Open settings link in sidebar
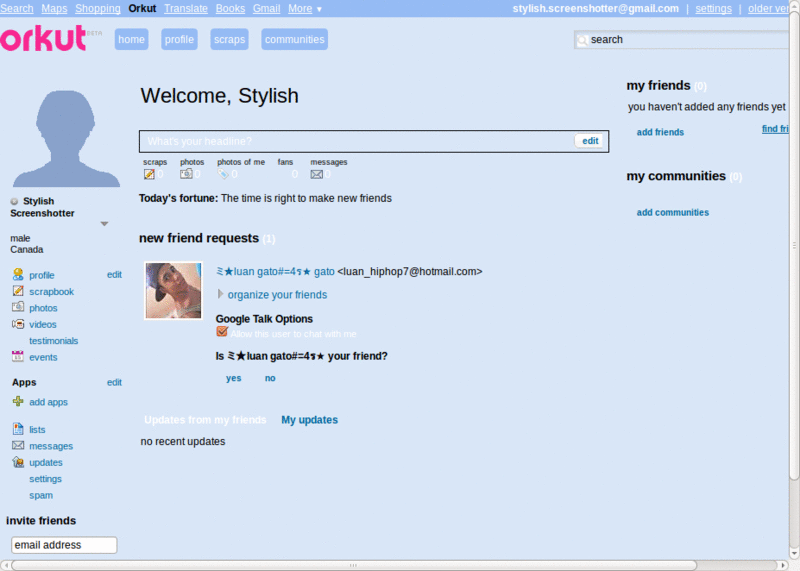Image resolution: width=800 pixels, height=571 pixels. pyautogui.click(x=45, y=479)
